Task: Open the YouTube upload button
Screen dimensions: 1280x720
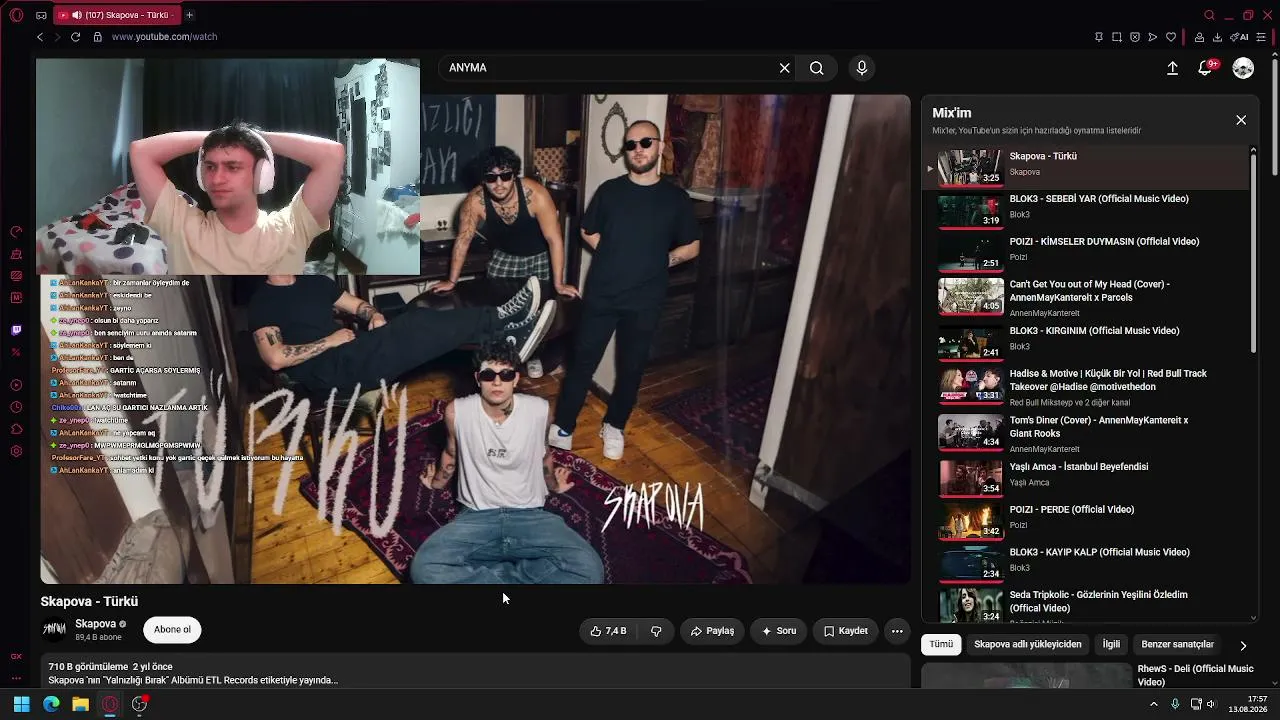Action: 1172,68
